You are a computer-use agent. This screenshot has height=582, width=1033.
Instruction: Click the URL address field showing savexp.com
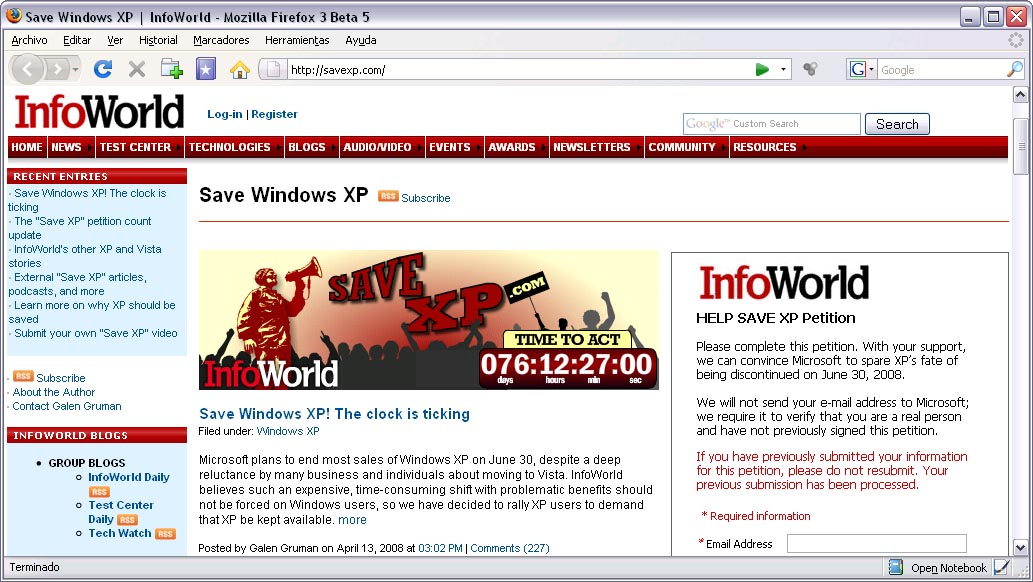[x=520, y=70]
